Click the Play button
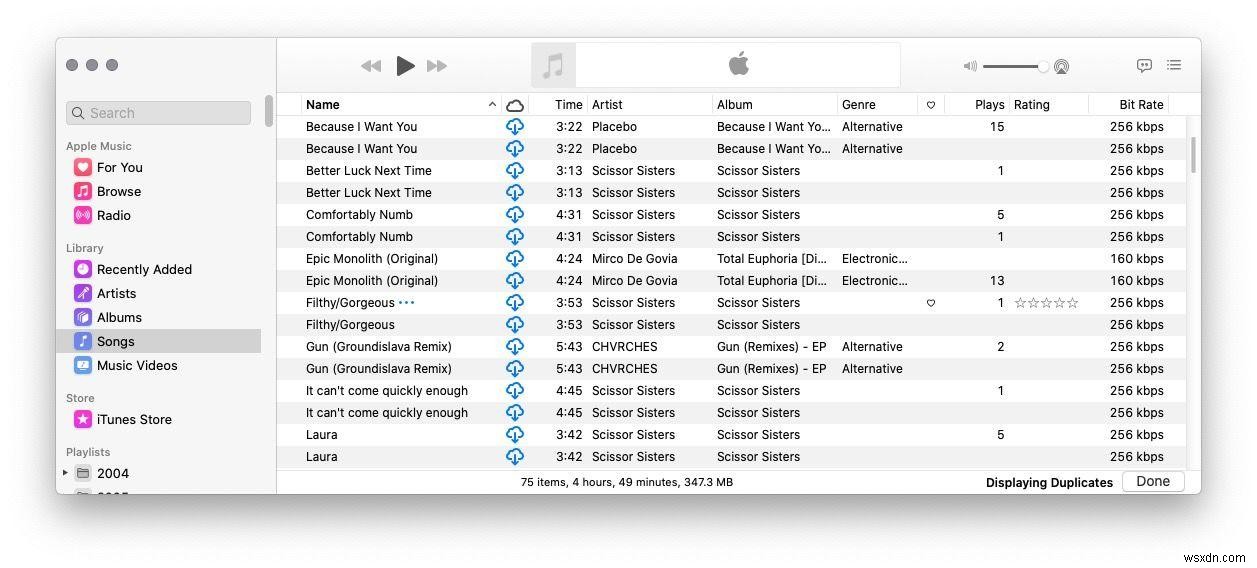 [x=405, y=66]
